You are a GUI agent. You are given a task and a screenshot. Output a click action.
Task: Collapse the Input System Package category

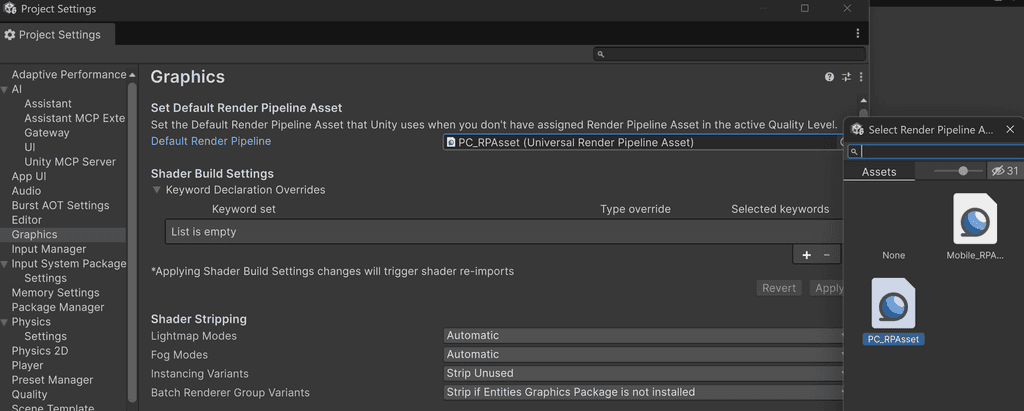5,264
